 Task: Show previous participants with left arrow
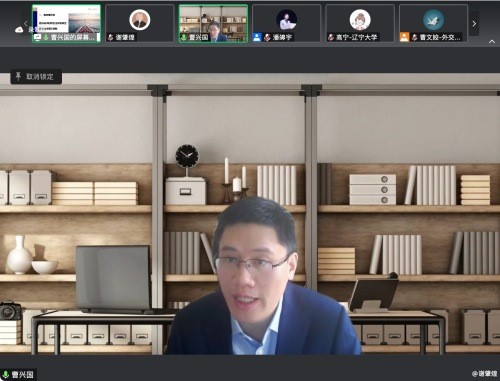(x=26, y=24)
